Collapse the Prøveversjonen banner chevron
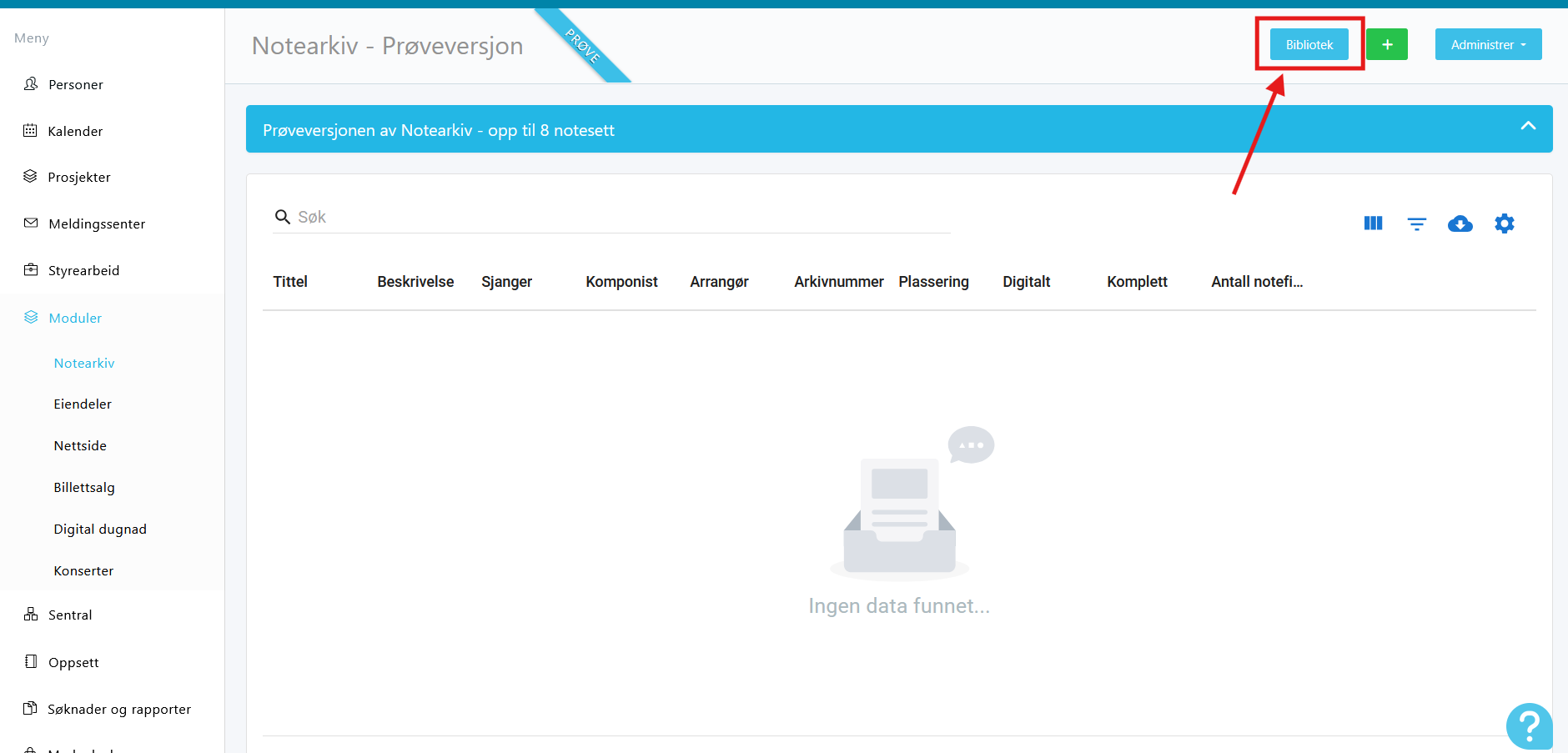 [1527, 127]
